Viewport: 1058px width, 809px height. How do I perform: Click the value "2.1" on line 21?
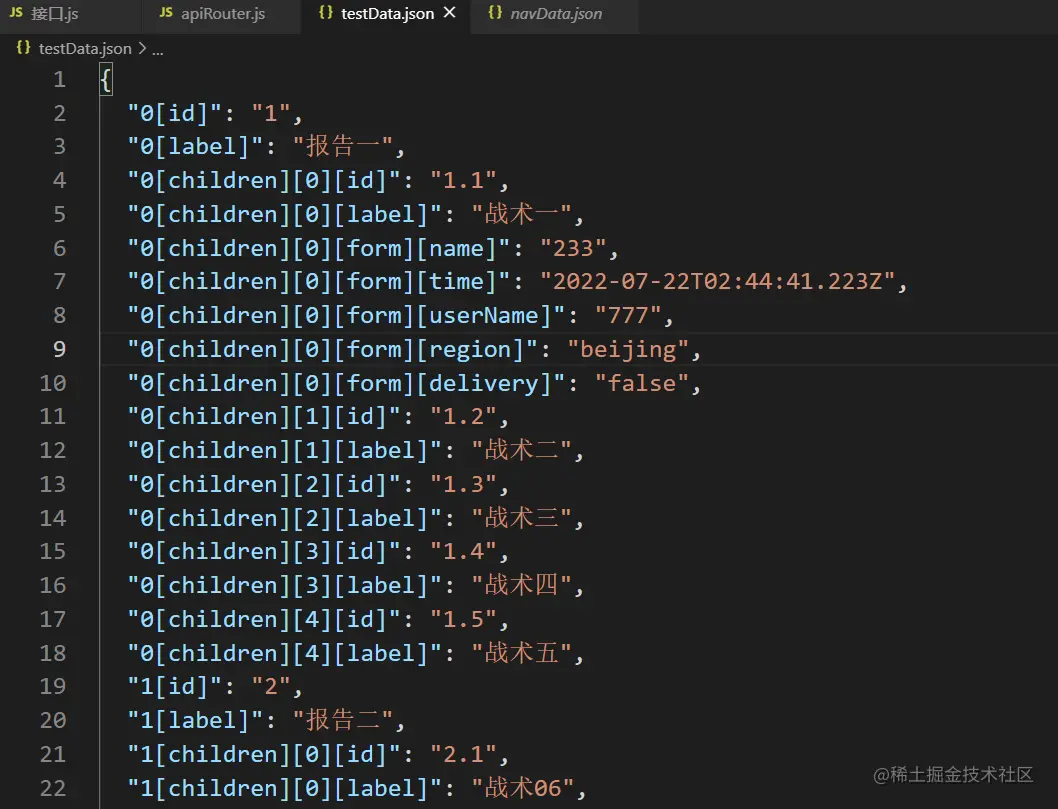pos(464,754)
